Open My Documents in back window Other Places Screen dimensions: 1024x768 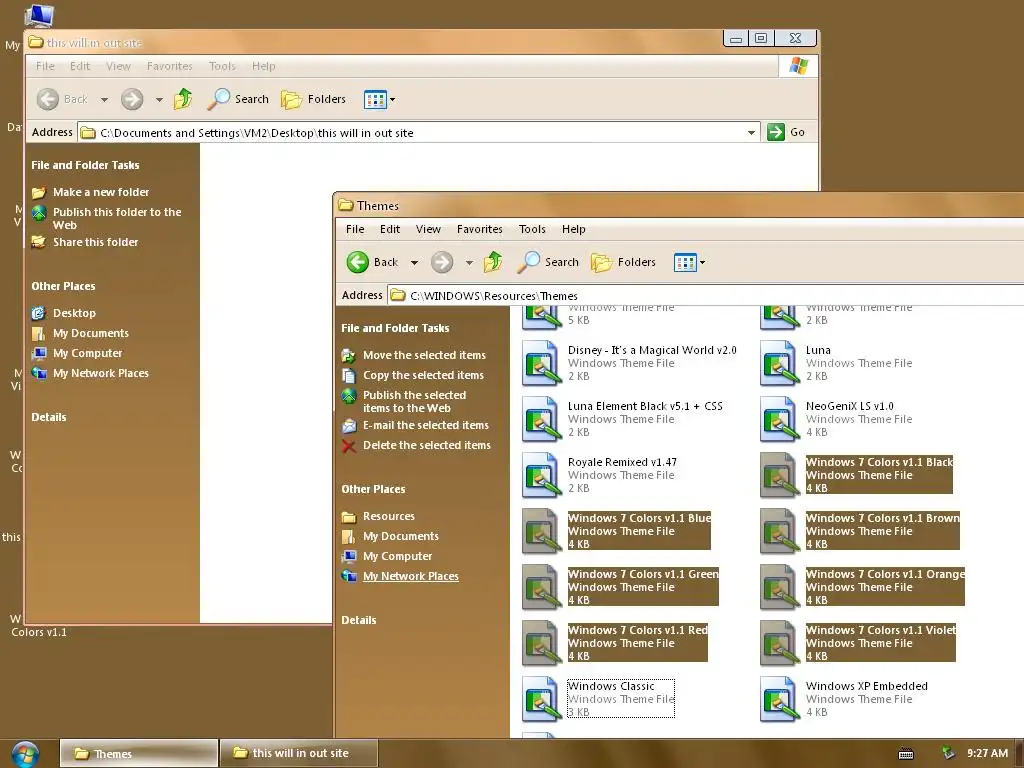(91, 333)
